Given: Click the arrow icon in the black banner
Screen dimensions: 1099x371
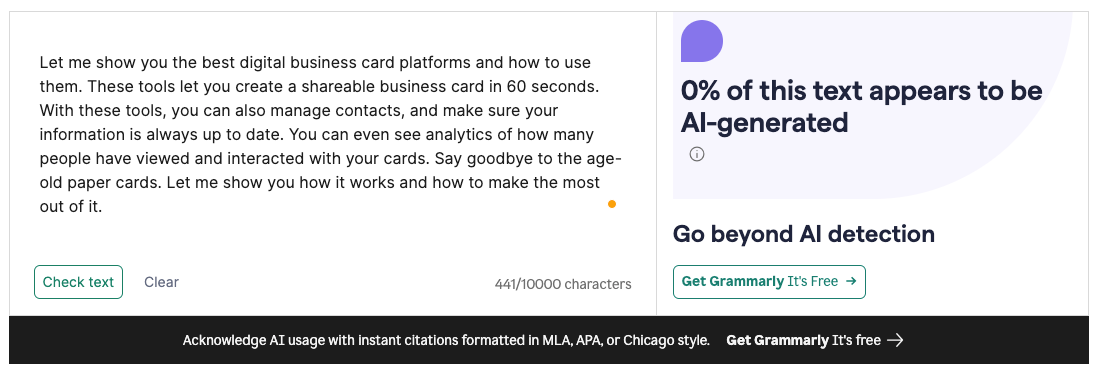Looking at the screenshot, I should (x=895, y=340).
